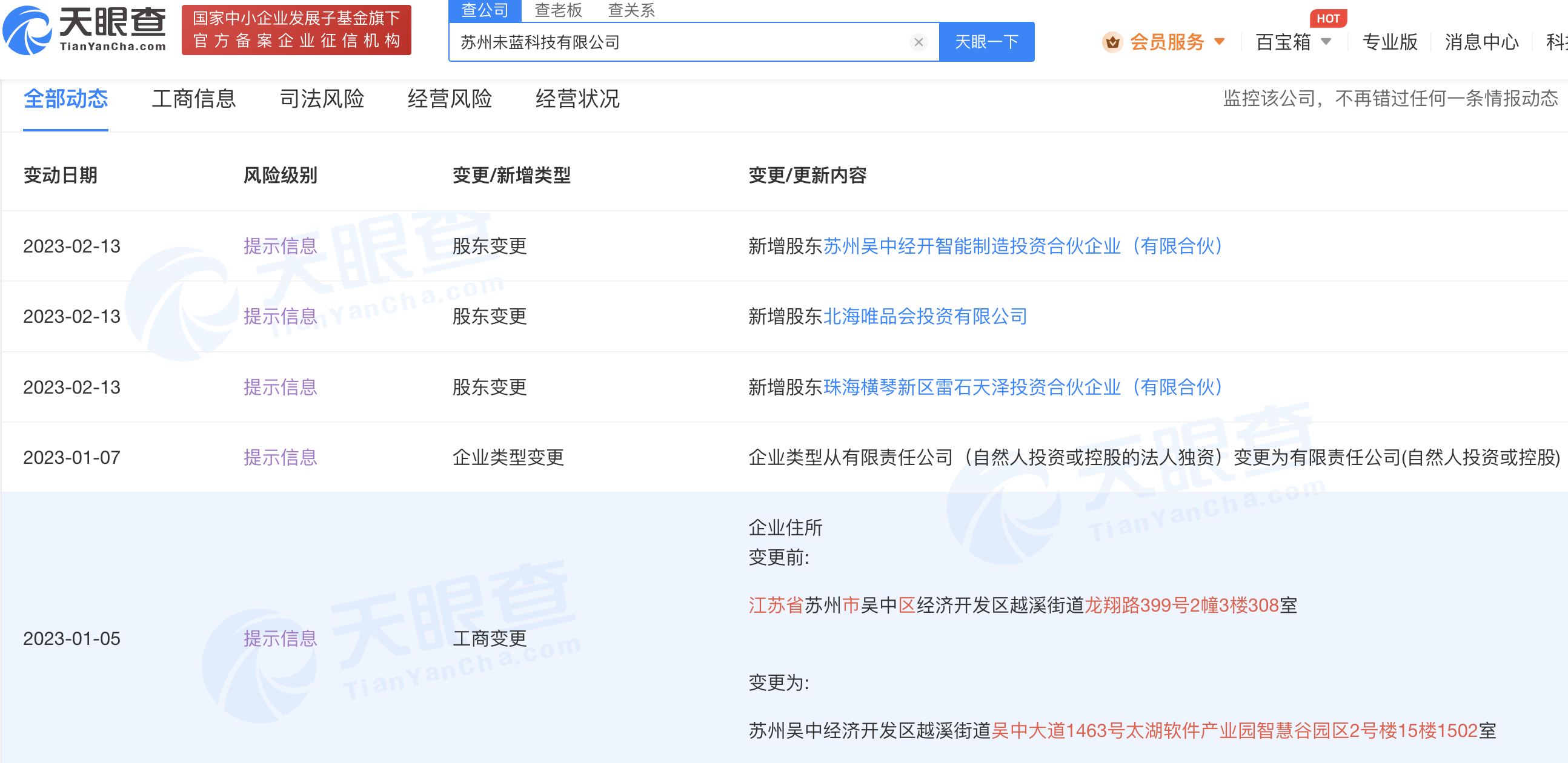Click 提示信息 in the 2023-01-05 row

pyautogui.click(x=280, y=638)
